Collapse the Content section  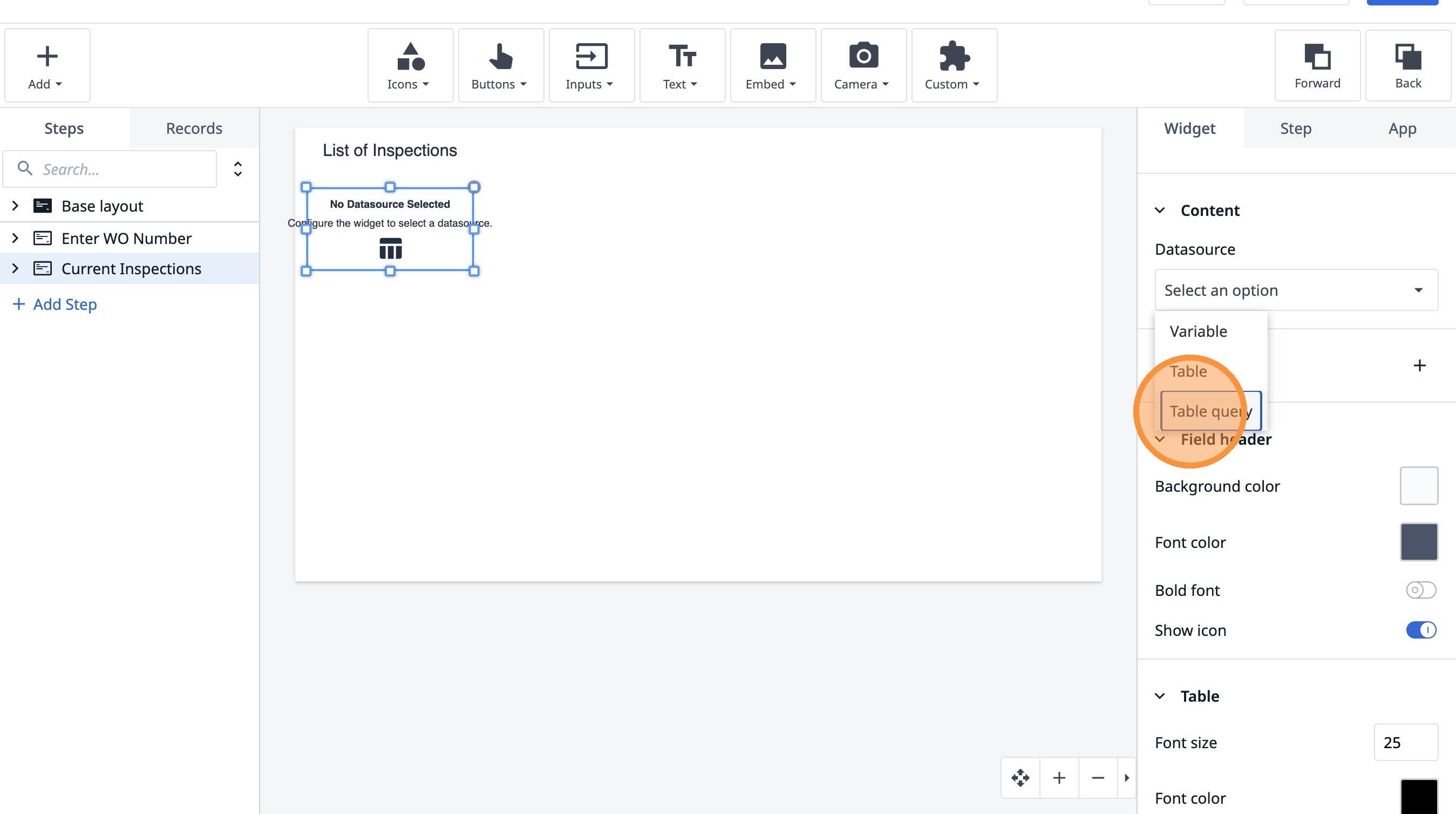(x=1160, y=211)
